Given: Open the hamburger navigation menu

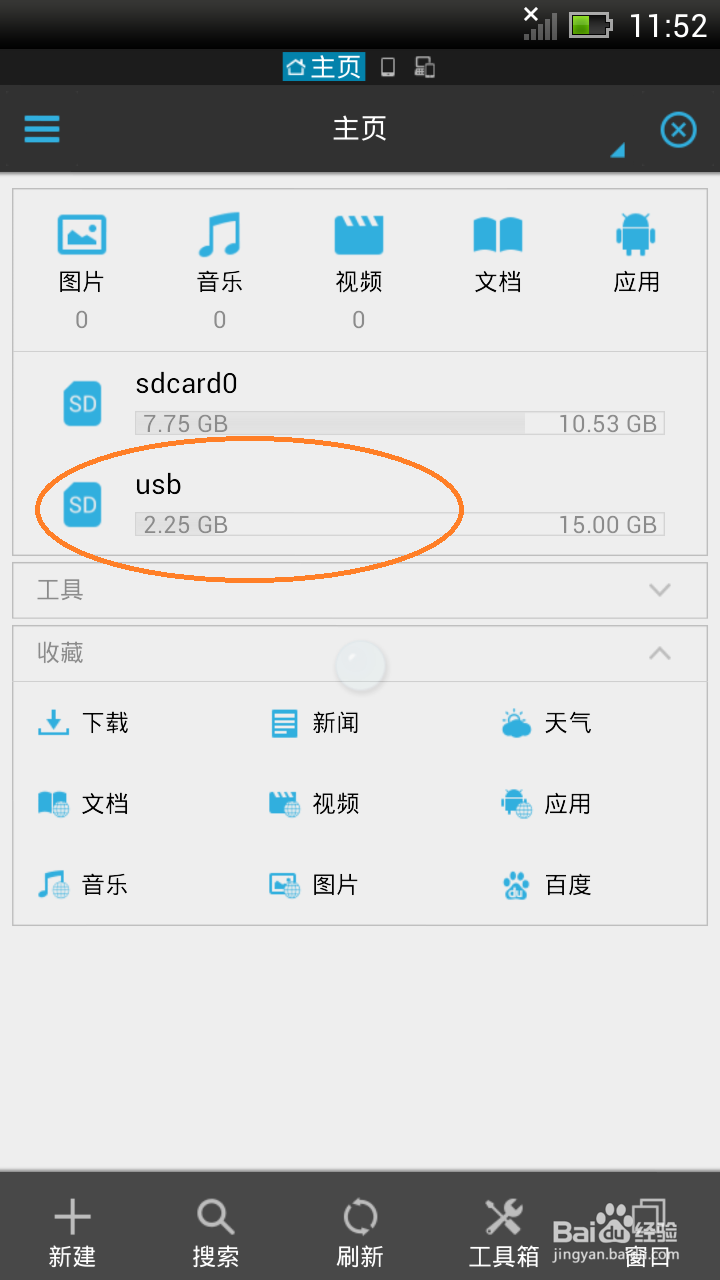Looking at the screenshot, I should pos(42,129).
